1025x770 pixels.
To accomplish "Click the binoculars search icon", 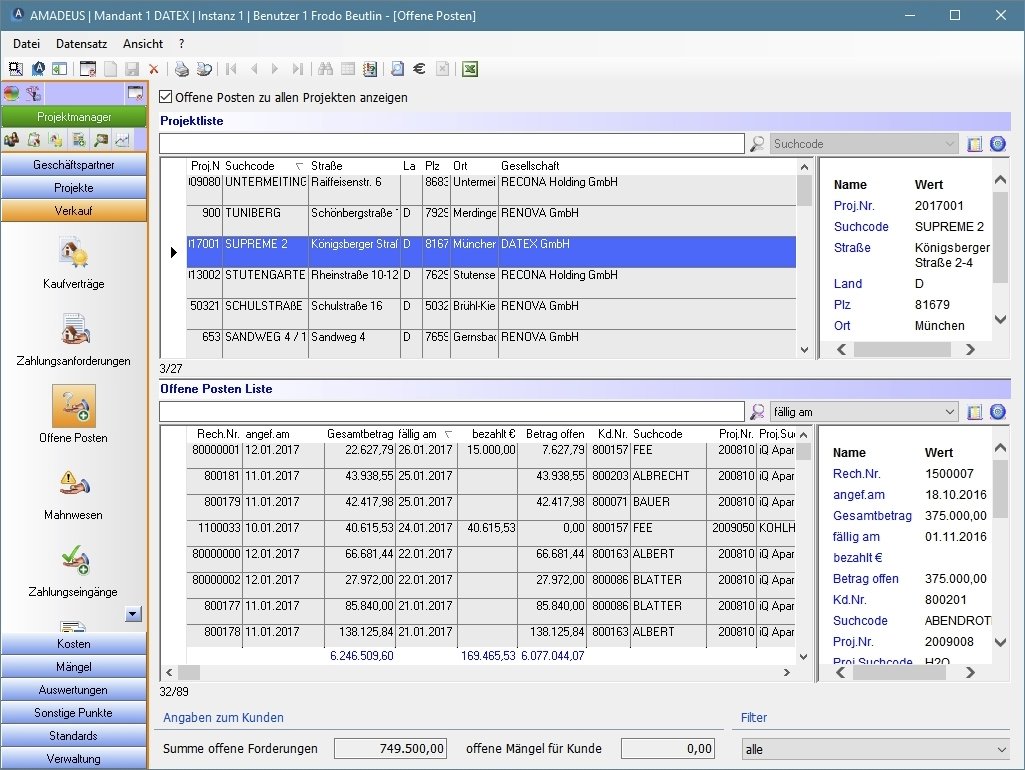I will coord(324,69).
